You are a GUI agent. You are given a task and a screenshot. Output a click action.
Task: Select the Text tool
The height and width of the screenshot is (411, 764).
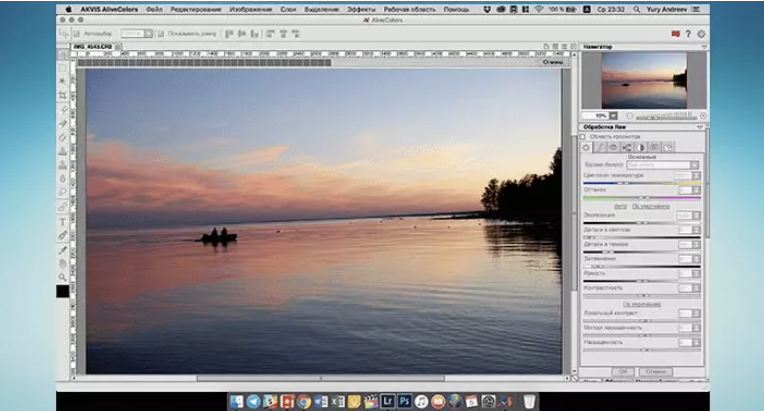(x=63, y=222)
